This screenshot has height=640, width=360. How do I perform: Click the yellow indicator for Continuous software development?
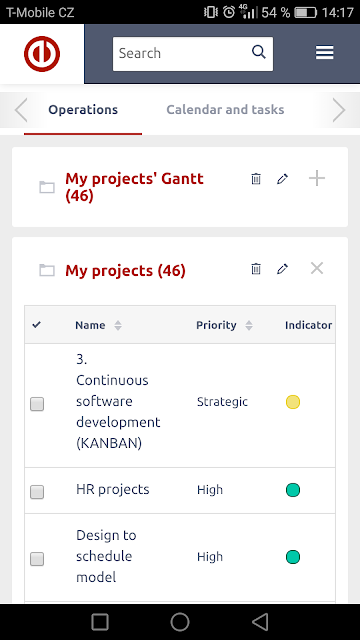pos(293,402)
